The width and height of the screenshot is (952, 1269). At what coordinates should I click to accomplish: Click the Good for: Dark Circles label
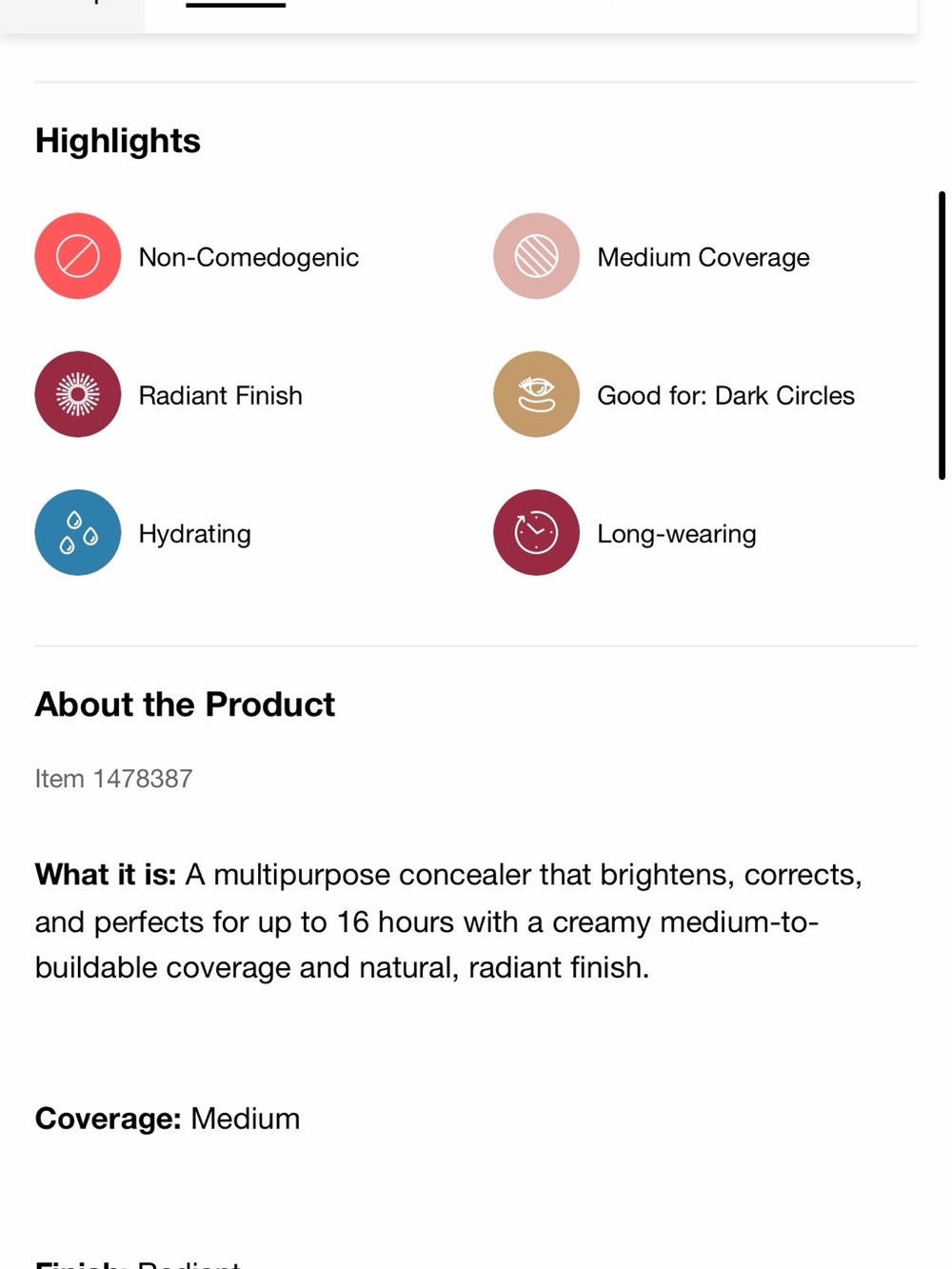[725, 395]
